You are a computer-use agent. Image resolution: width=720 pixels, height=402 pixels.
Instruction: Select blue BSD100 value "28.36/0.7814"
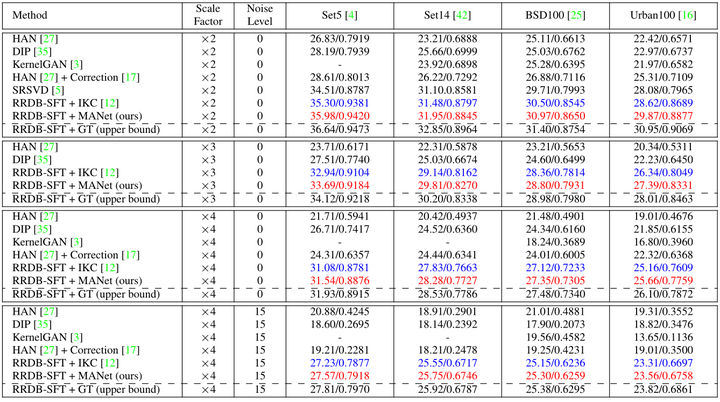pos(556,173)
